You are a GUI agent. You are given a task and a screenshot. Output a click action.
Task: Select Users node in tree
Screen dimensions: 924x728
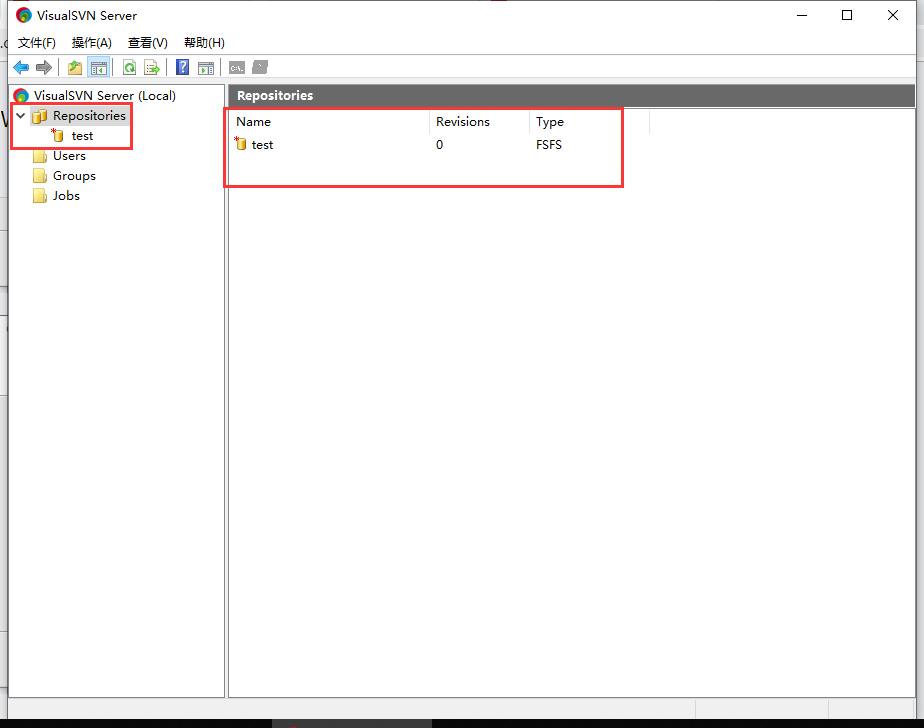[x=70, y=156]
